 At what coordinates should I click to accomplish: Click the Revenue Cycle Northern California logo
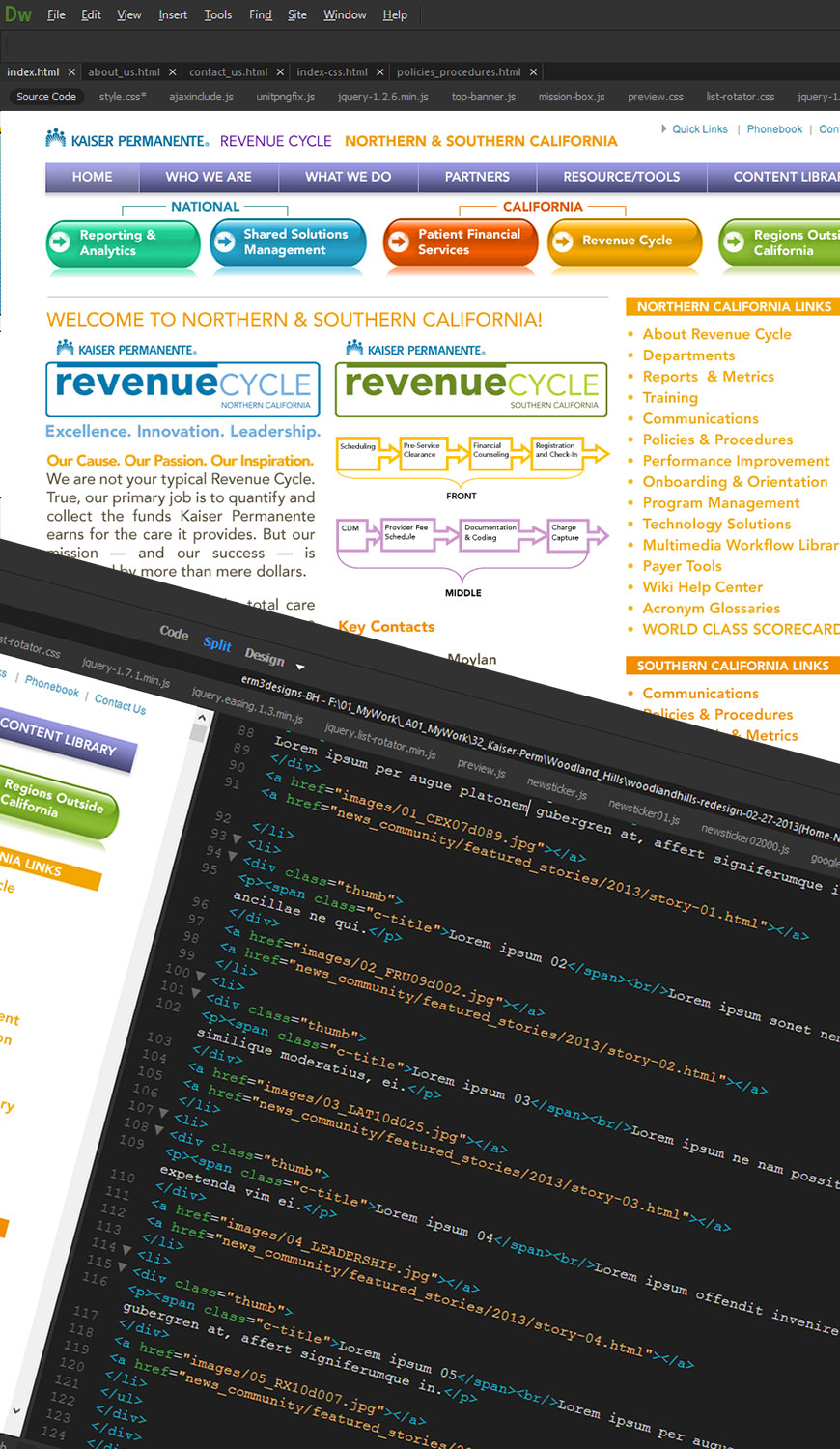182,389
